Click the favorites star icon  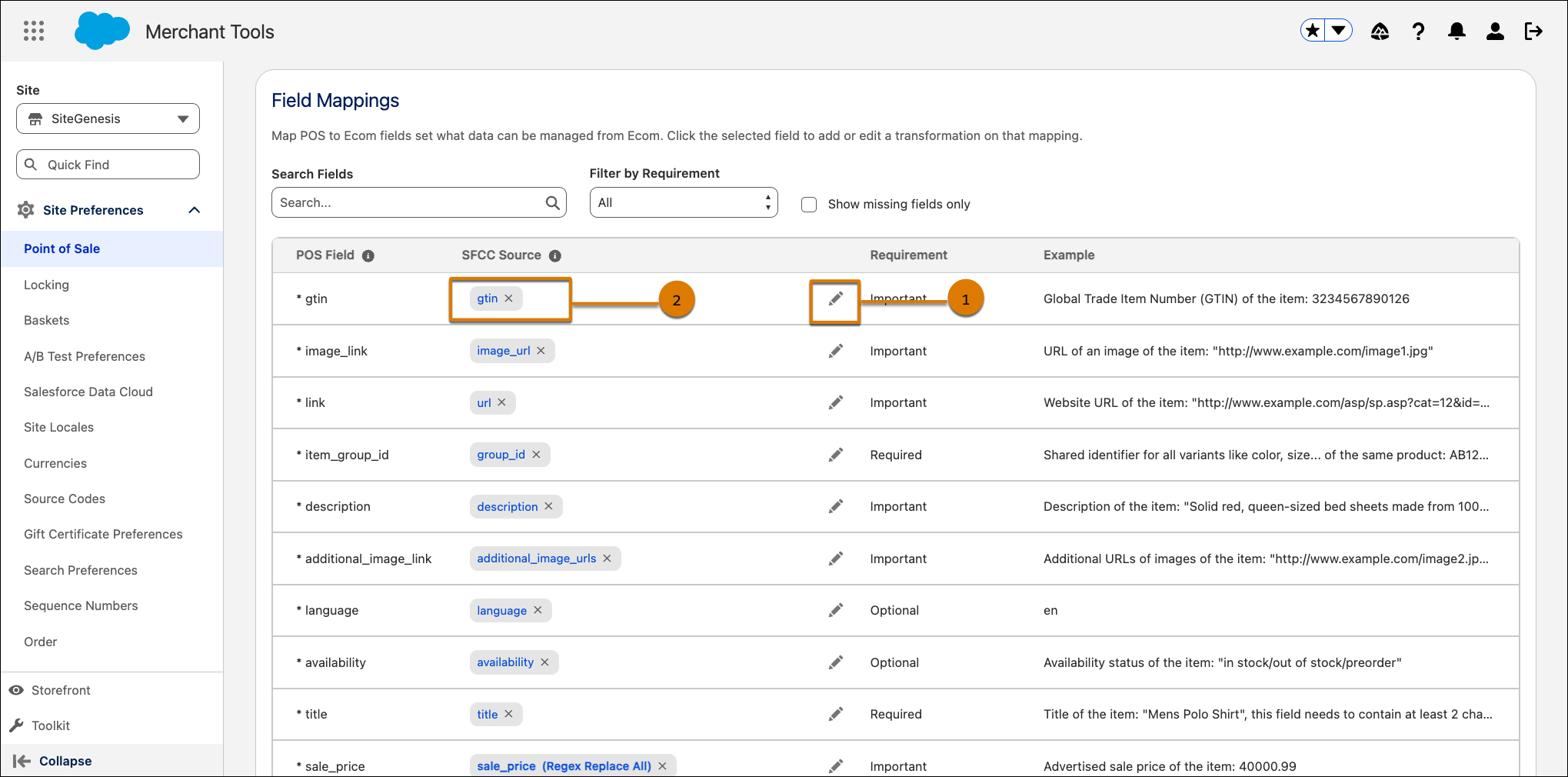pyautogui.click(x=1313, y=31)
